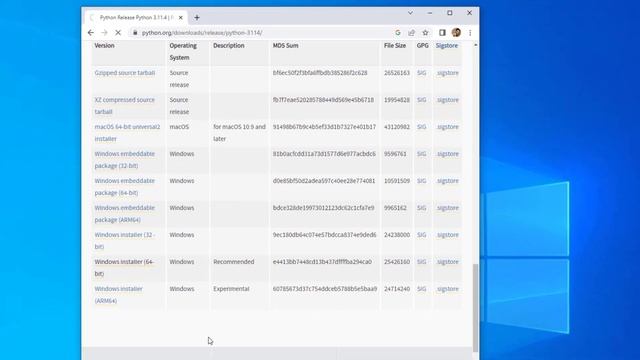Open .sigstore for embeddable package (ARM64)

coord(447,208)
